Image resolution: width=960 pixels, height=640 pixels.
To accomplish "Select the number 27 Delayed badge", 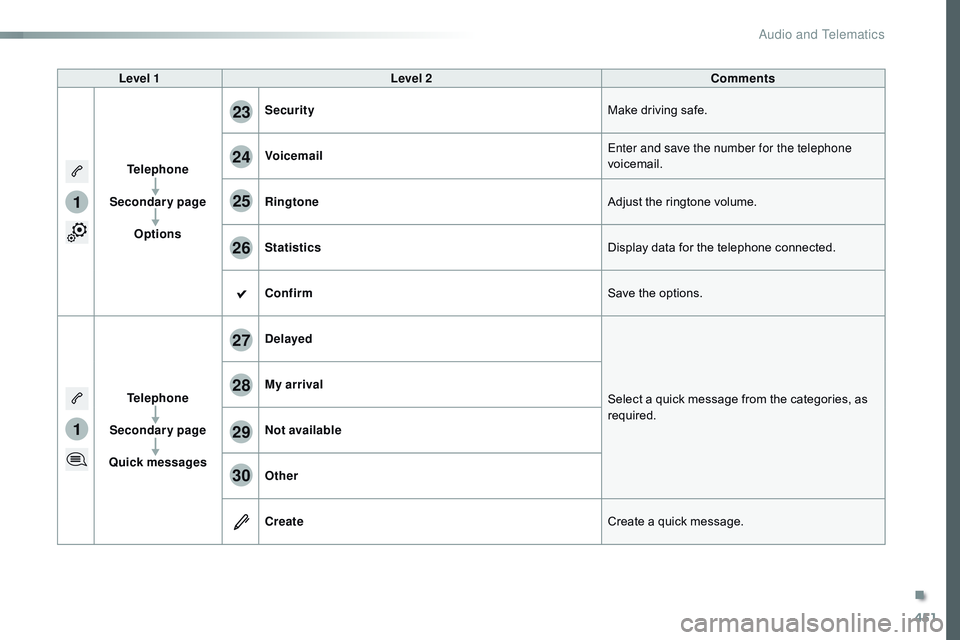I will coord(241,339).
